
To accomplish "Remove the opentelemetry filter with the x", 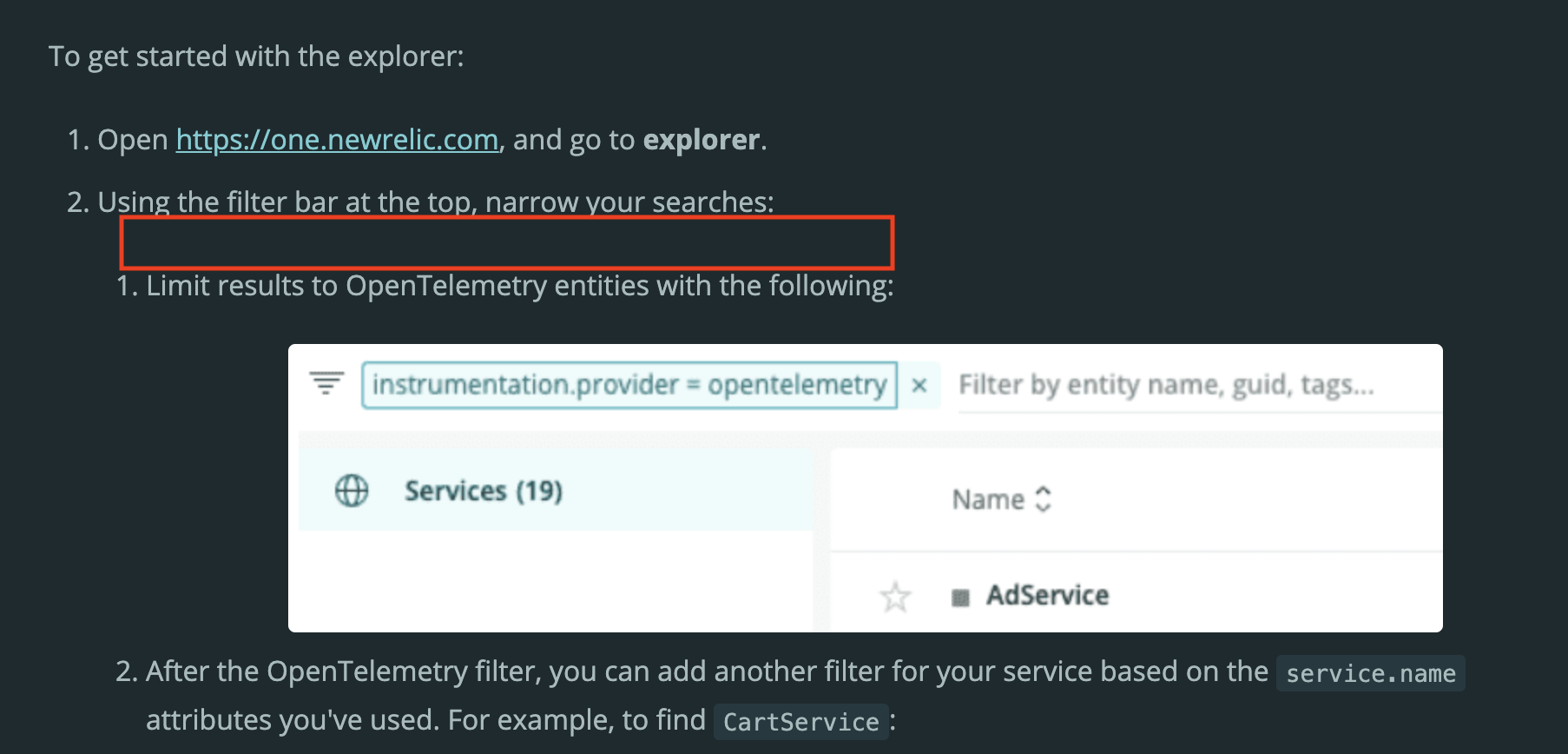I will tap(919, 385).
